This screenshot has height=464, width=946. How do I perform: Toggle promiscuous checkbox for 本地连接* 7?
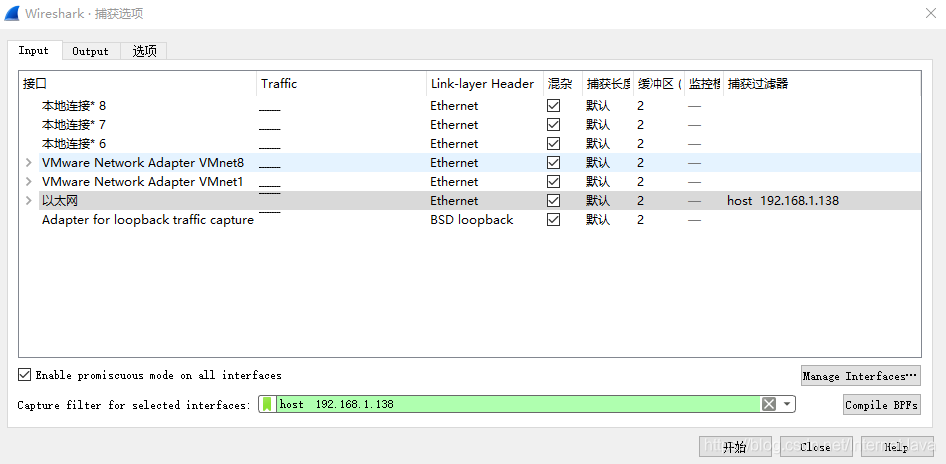click(553, 124)
